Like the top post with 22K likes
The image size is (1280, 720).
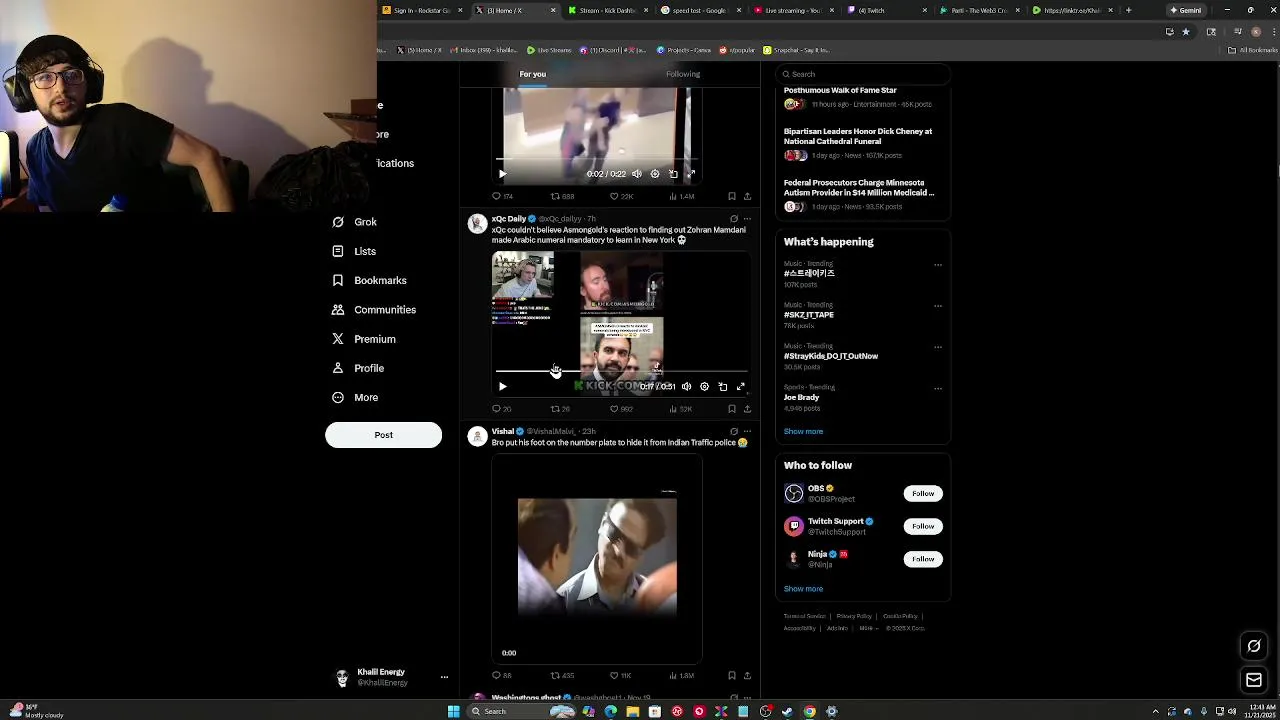621,197
